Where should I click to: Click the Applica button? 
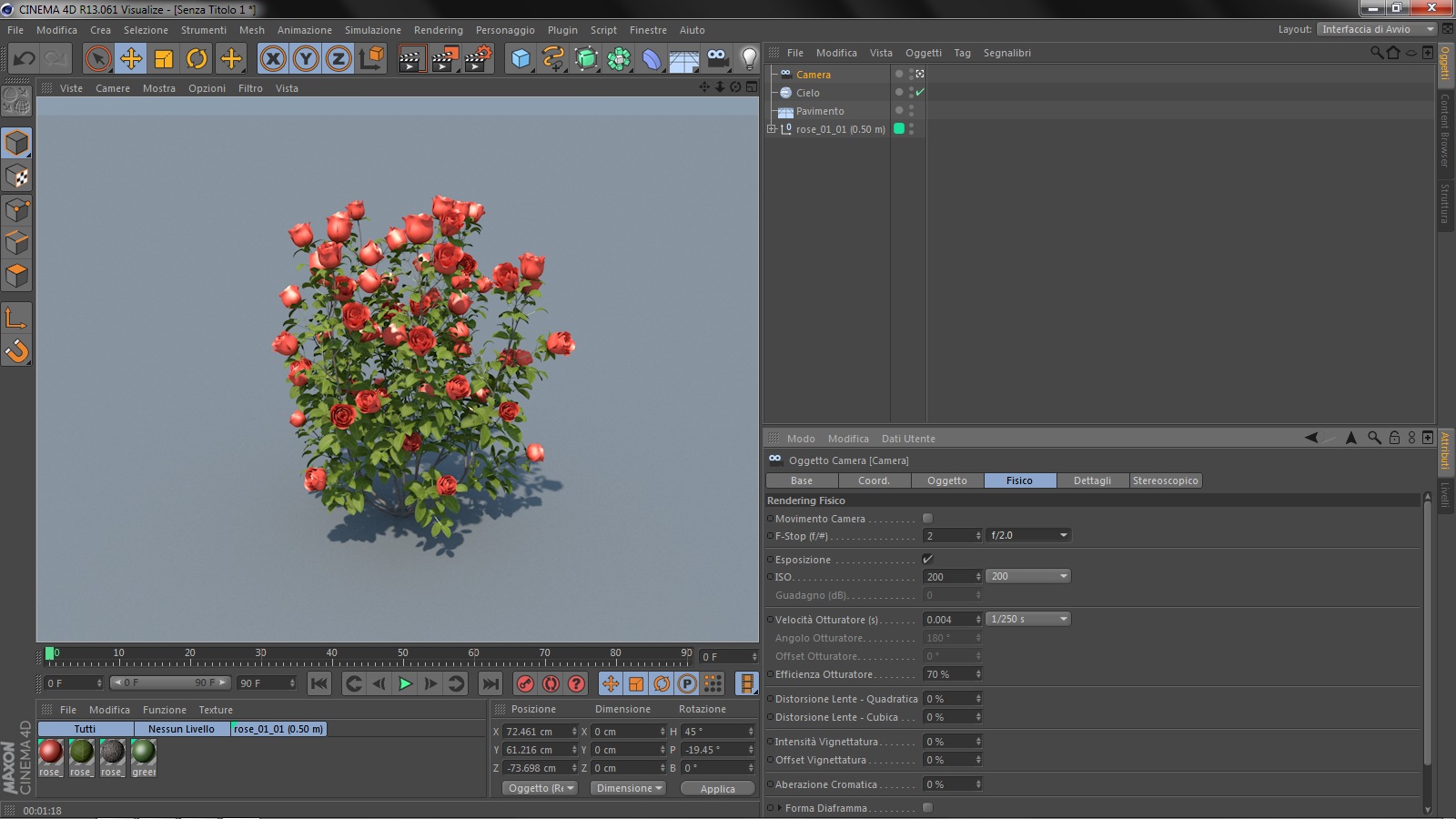pyautogui.click(x=717, y=789)
